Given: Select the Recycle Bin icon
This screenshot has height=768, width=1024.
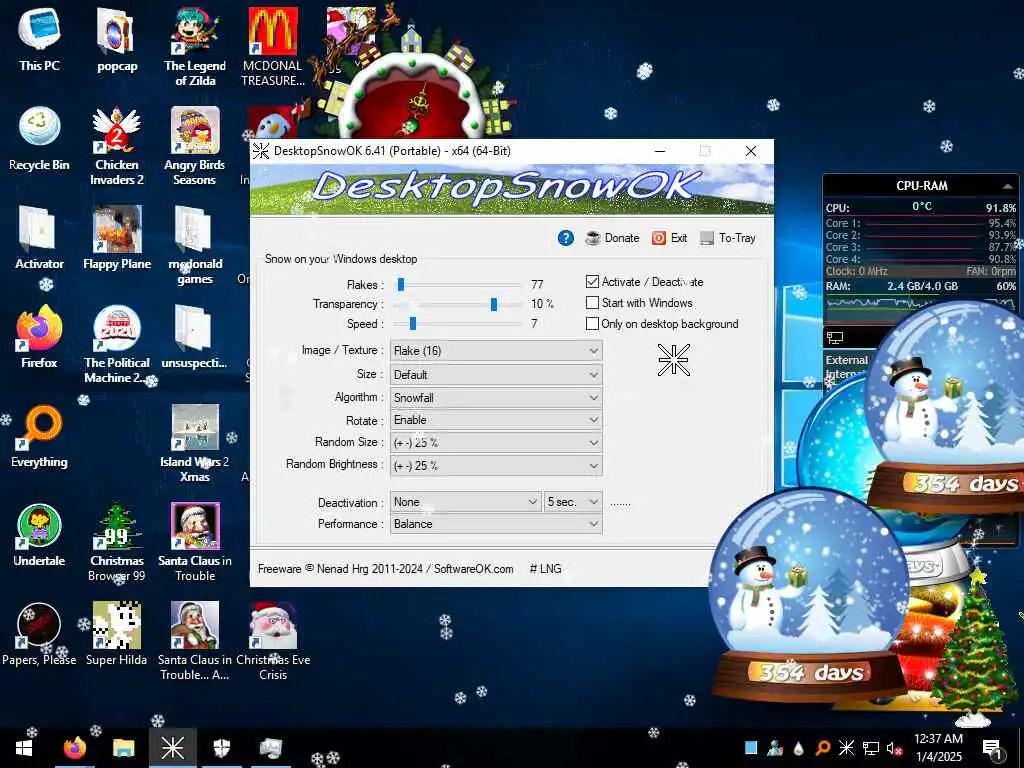Looking at the screenshot, I should [x=39, y=138].
